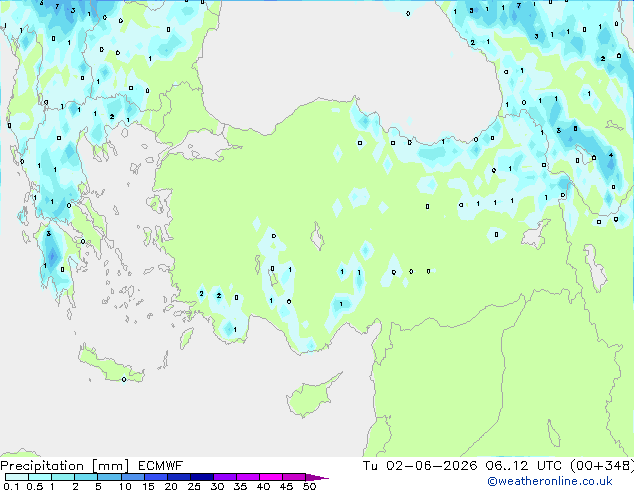Click the '0.1' legend scale label
Viewport: 634px width, 490px height.
11,486
